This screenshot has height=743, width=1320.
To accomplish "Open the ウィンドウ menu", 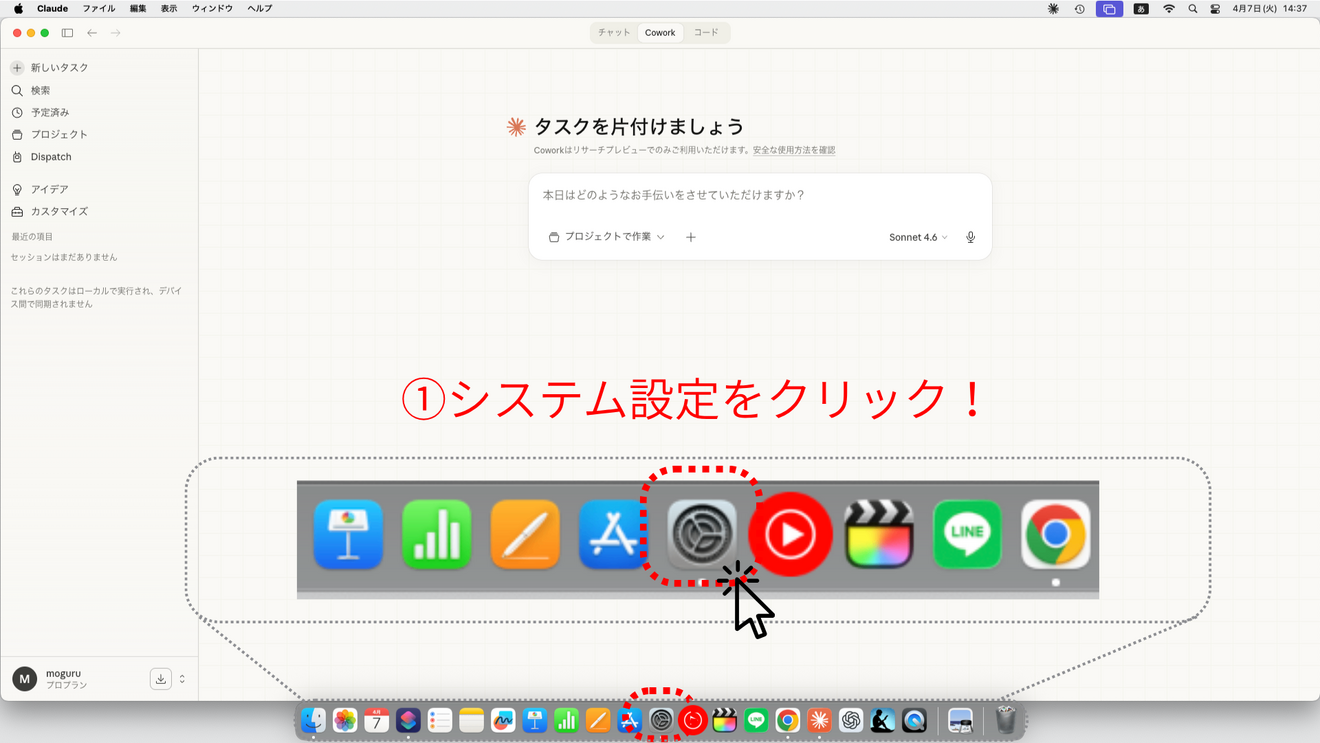I will coord(212,8).
